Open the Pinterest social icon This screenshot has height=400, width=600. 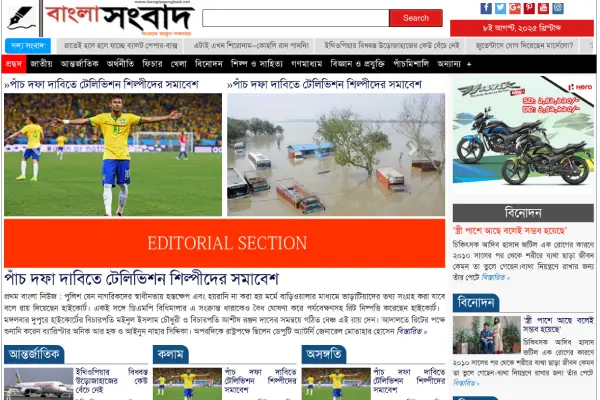point(529,8)
